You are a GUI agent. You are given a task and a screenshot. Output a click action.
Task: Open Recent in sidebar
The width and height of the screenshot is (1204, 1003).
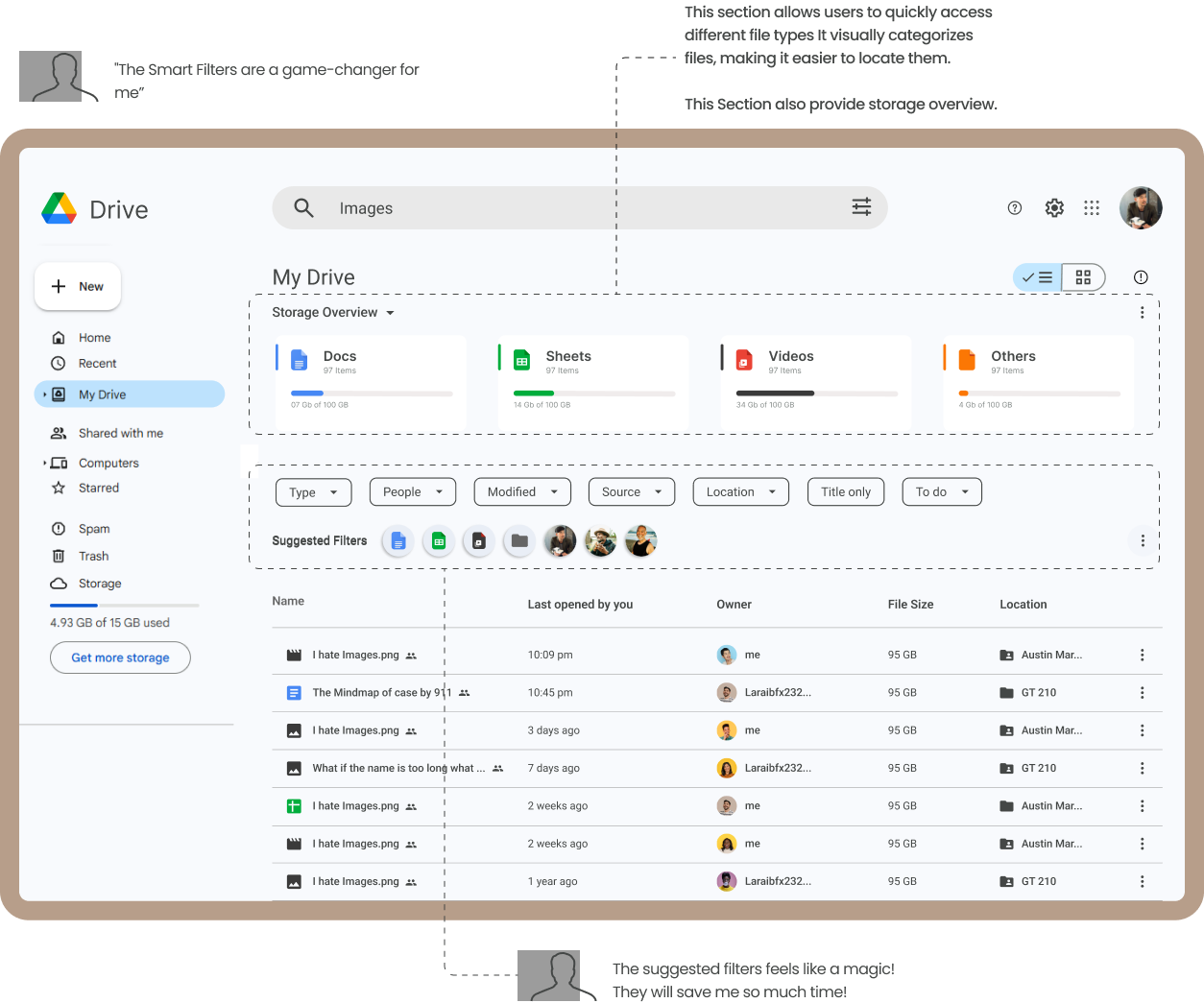point(97,364)
